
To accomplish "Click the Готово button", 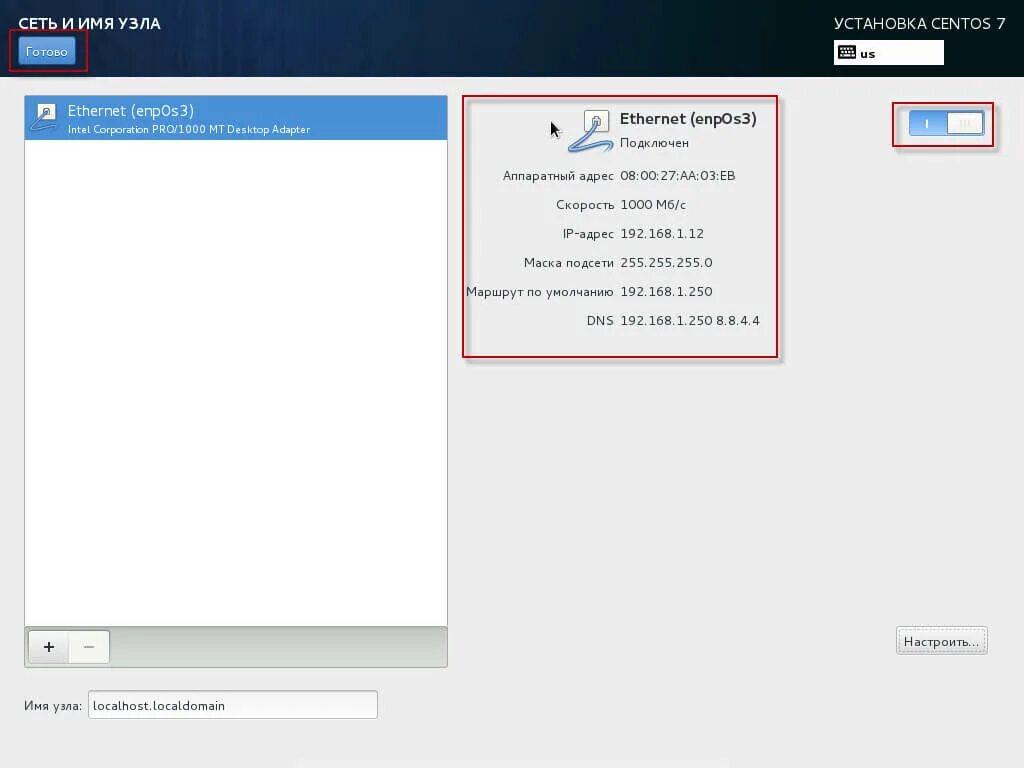I will 46,51.
